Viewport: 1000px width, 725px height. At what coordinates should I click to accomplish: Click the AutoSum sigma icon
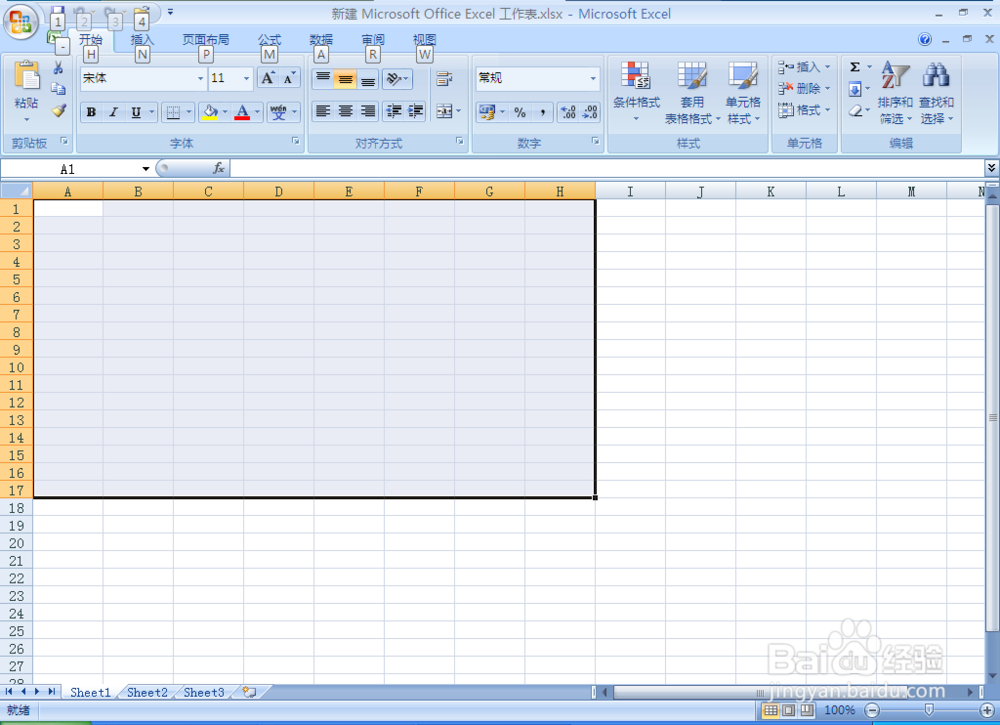[855, 67]
